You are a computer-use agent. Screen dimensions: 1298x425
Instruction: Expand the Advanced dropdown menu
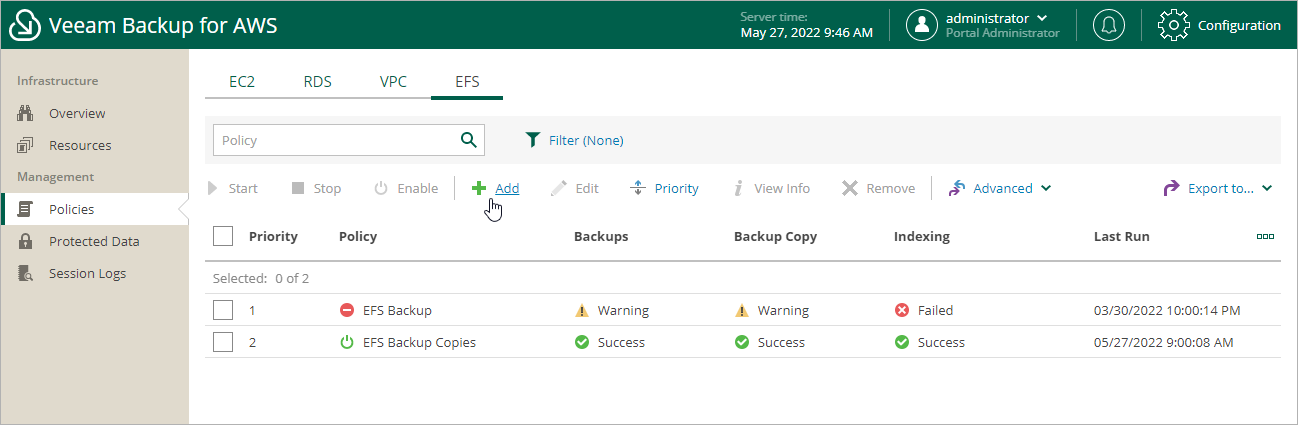[1000, 188]
